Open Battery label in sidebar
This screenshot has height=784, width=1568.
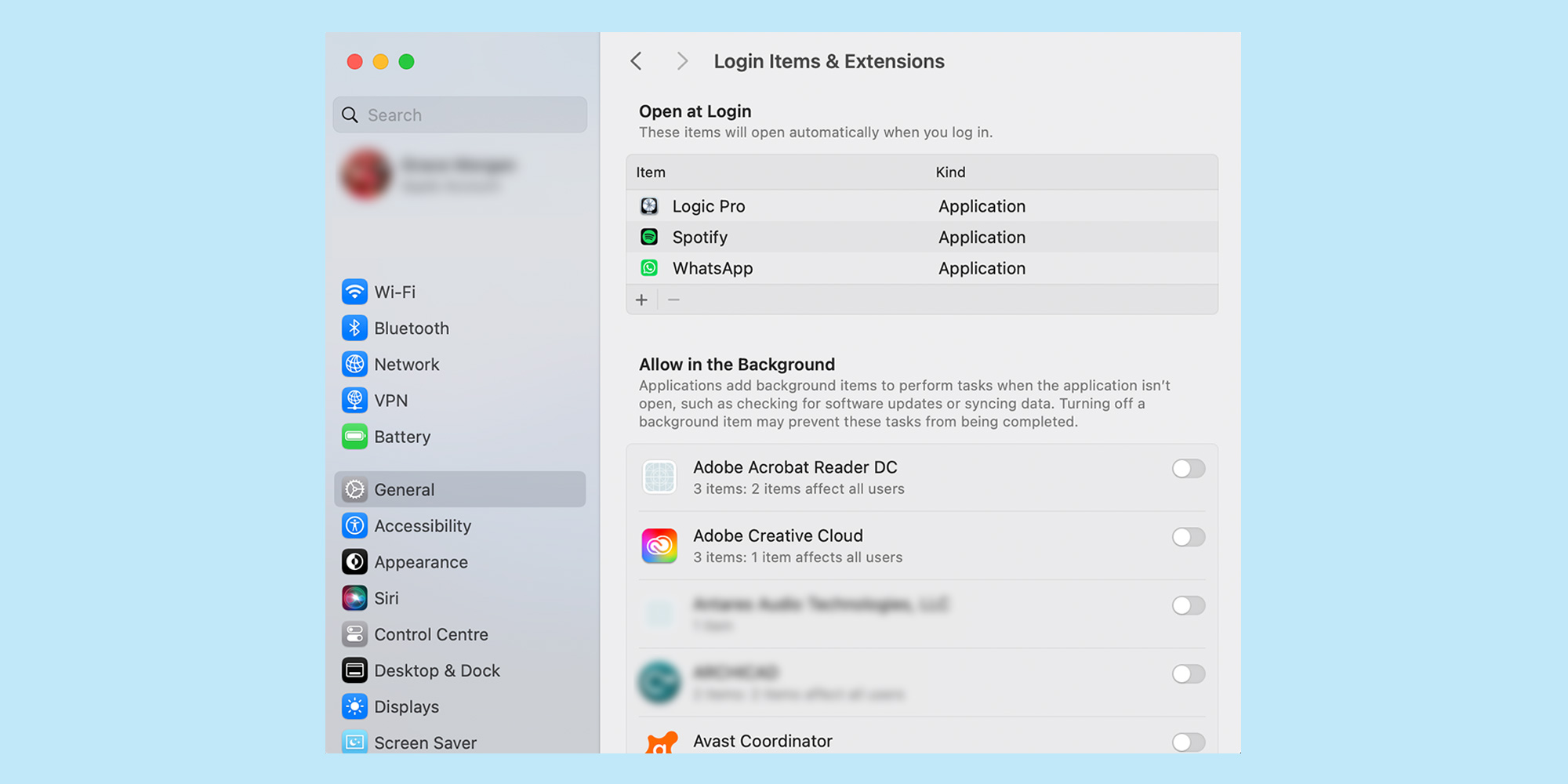click(x=402, y=437)
